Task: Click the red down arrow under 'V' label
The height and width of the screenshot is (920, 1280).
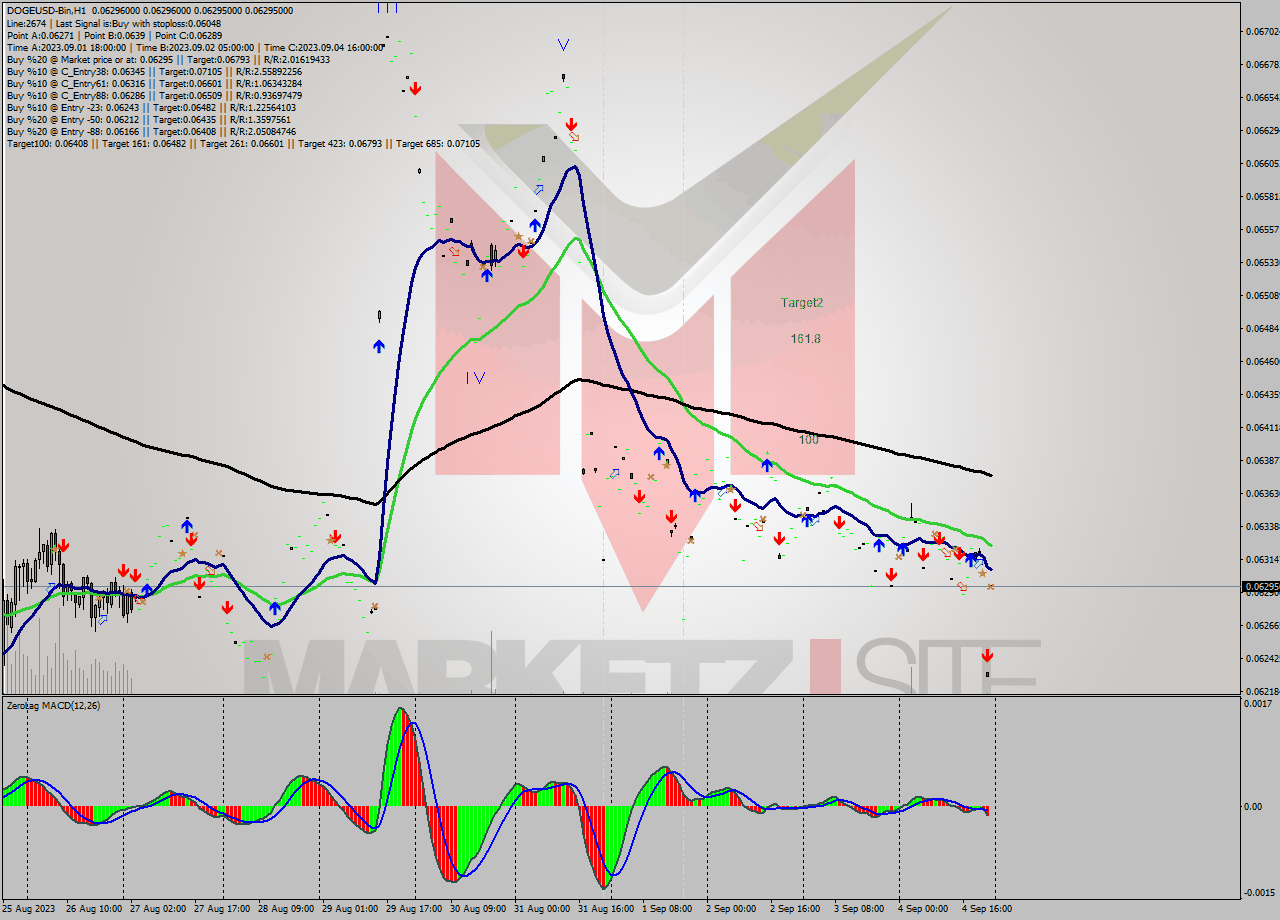Action: pos(571,125)
